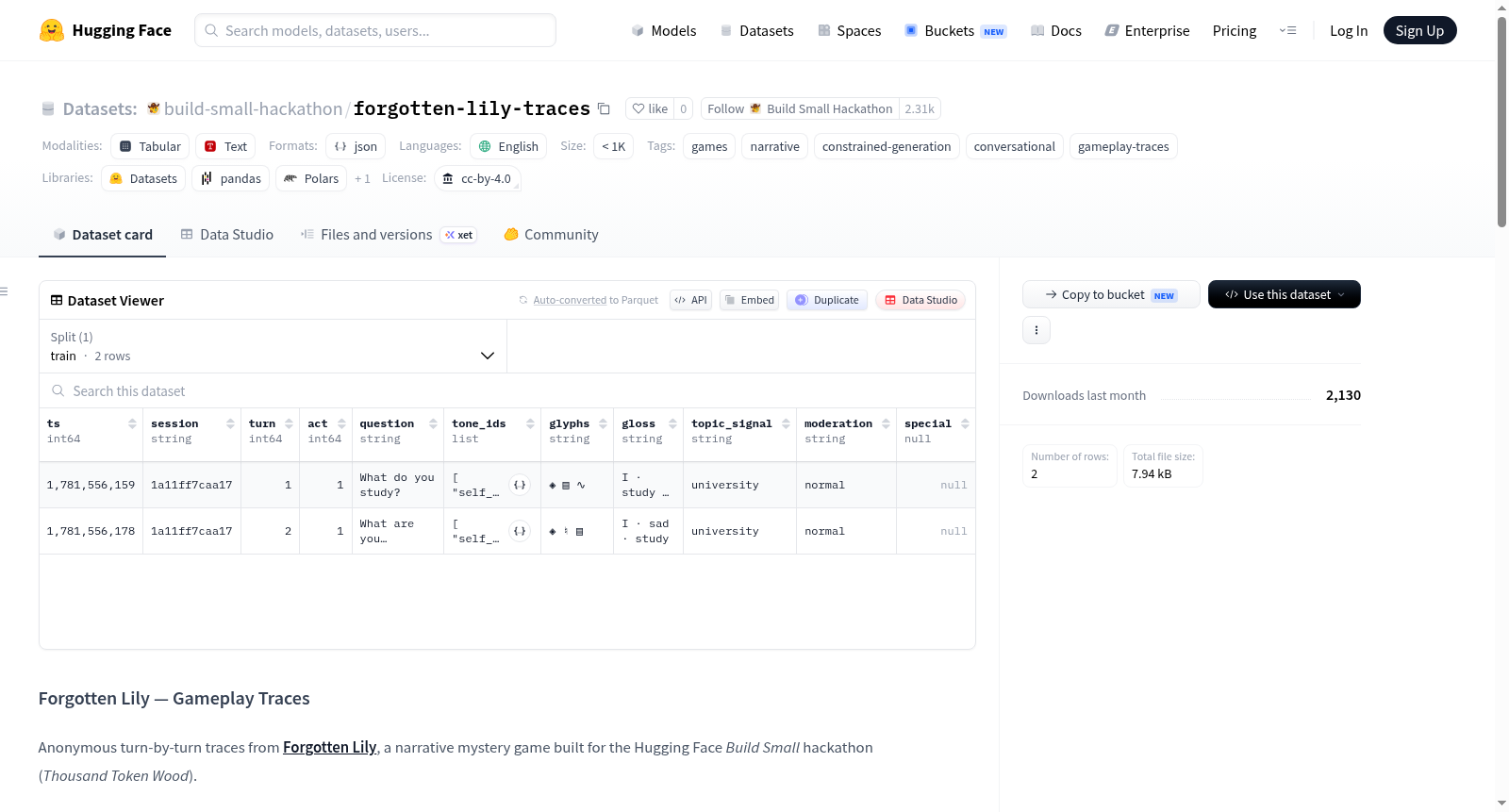Open the Community tab
Image resolution: width=1509 pixels, height=812 pixels.
[551, 235]
